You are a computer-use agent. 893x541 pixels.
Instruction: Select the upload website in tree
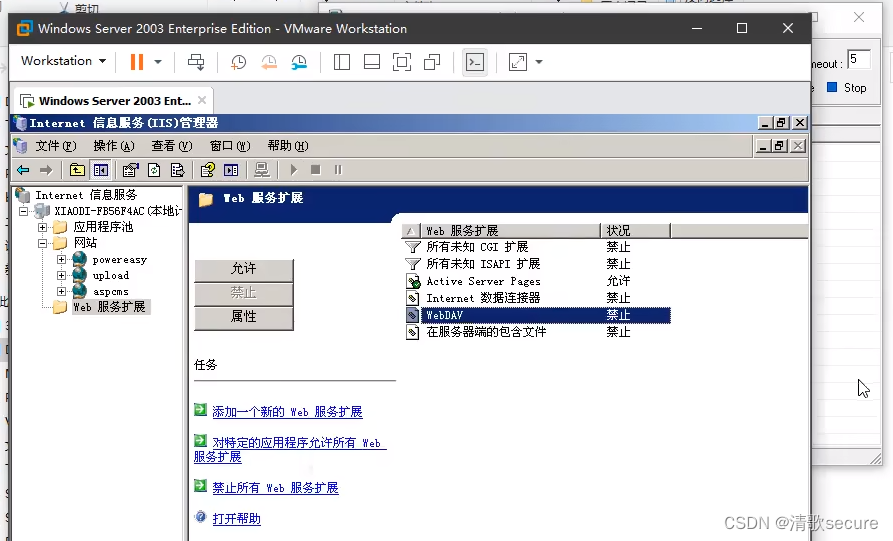[110, 276]
